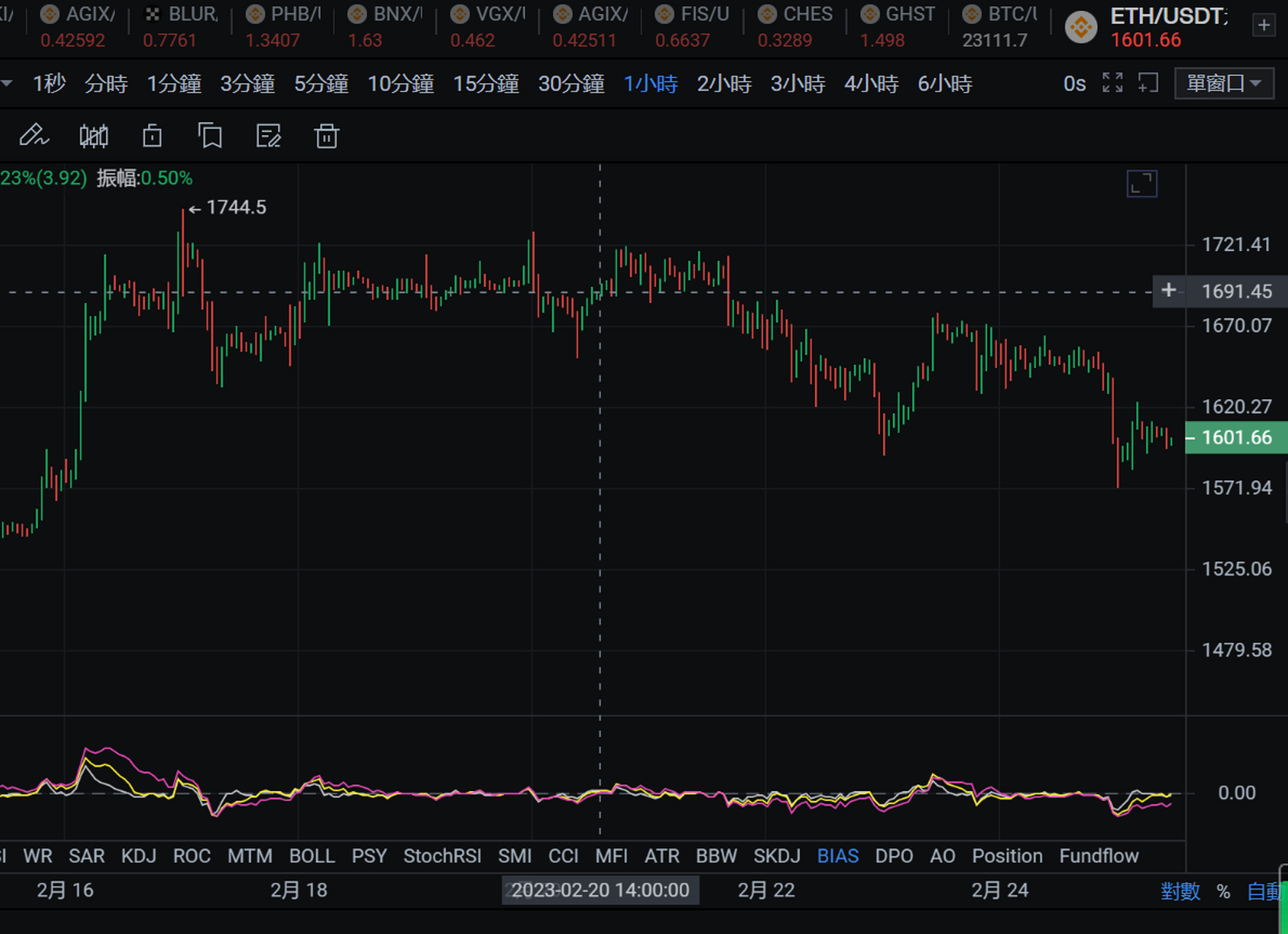Viewport: 1288px width, 934px height.
Task: Open the 單窗口 window layout dropdown
Action: [1224, 83]
